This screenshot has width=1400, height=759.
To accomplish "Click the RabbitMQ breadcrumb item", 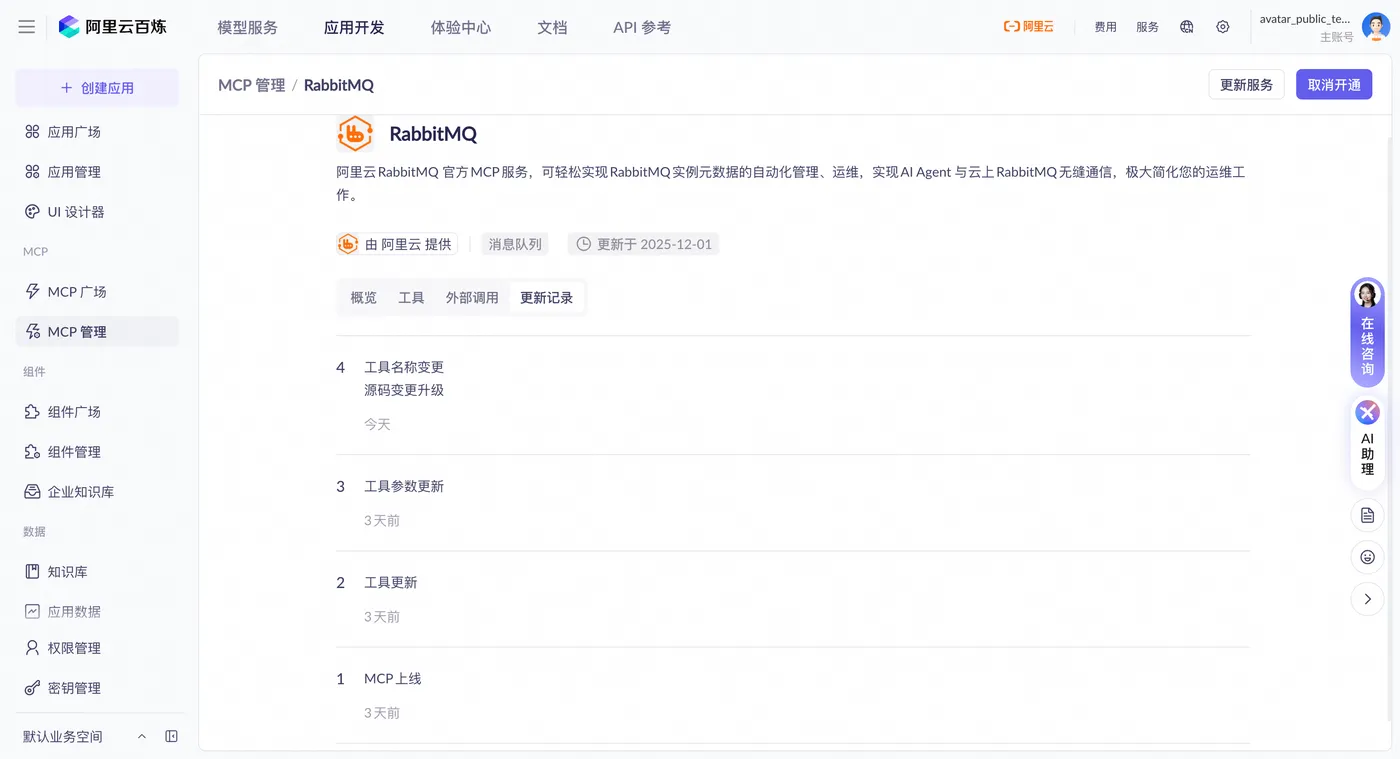I will pos(339,85).
